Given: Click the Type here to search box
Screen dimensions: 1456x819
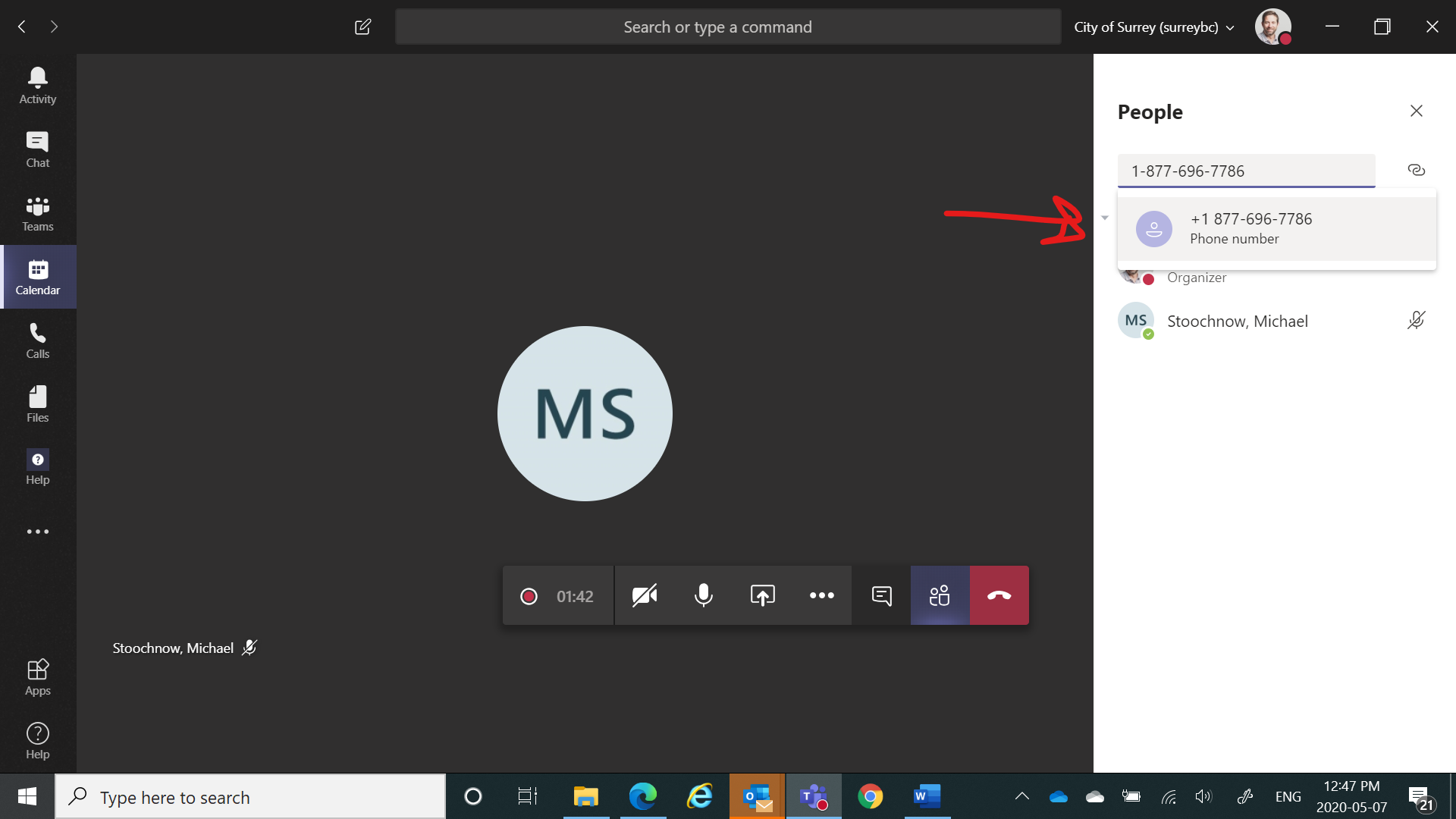Looking at the screenshot, I should (250, 797).
